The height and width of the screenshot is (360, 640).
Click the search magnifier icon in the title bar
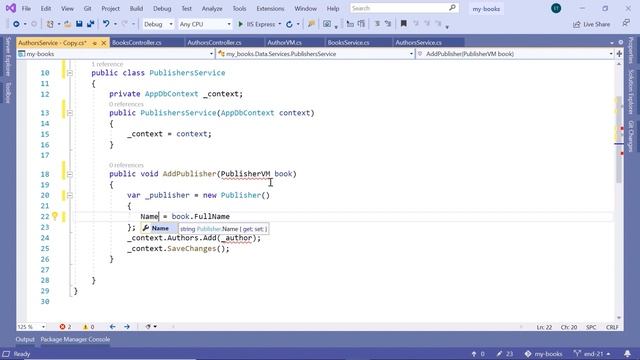point(452,8)
